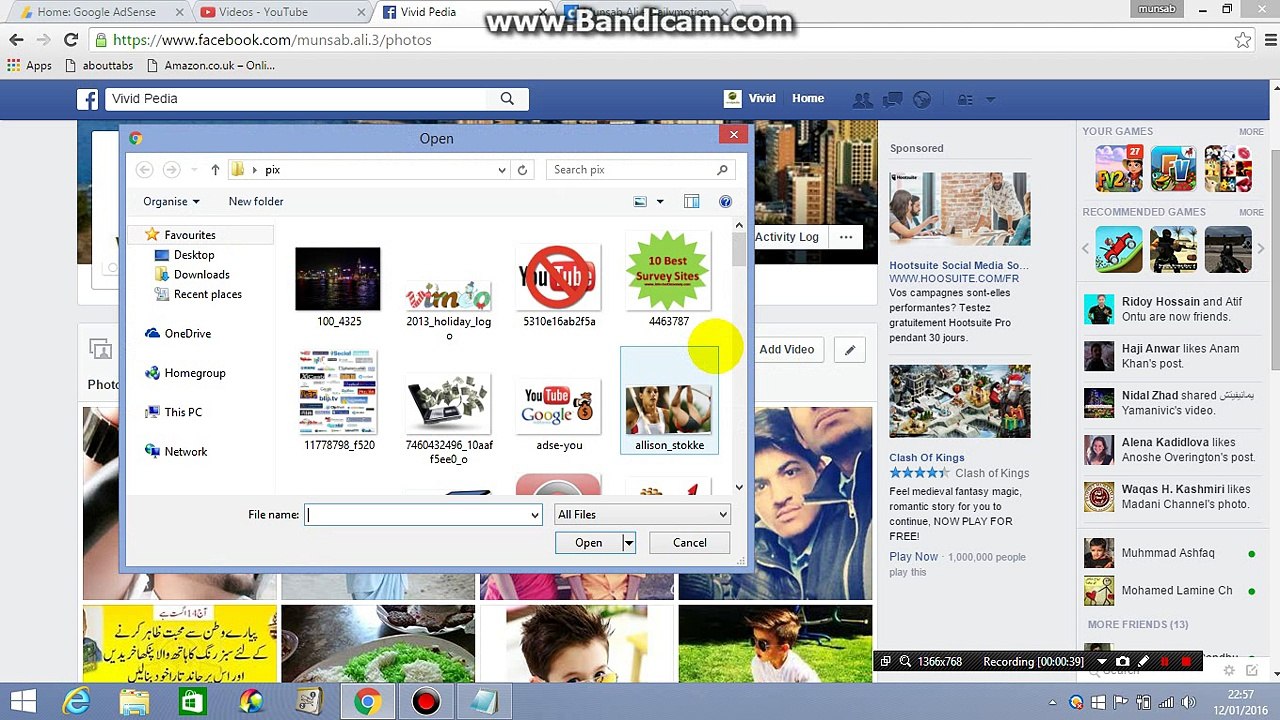Launch Internet Explorer from the taskbar
Viewport: 1280px width, 720px height.
click(76, 702)
